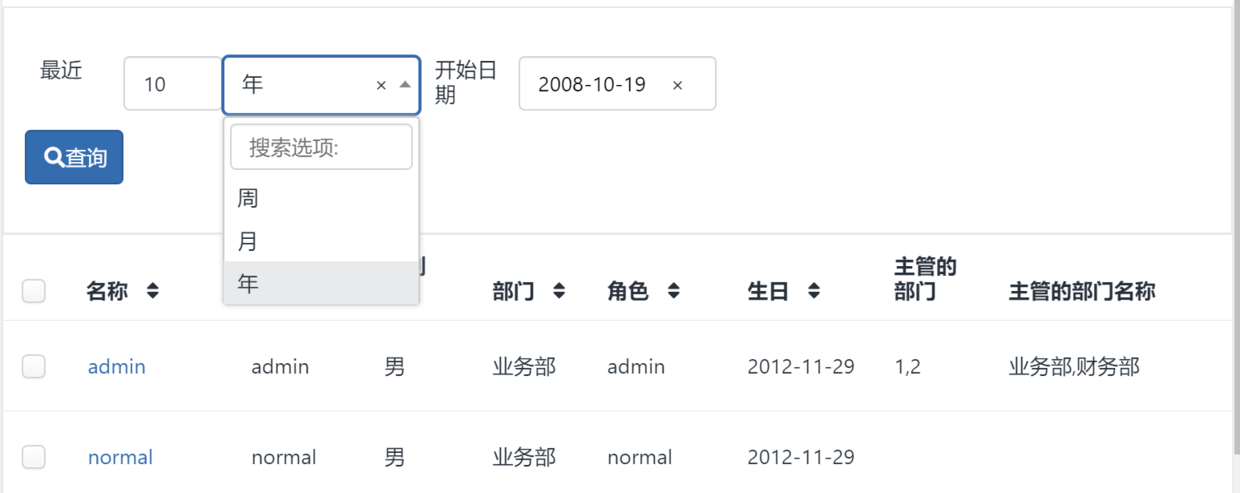The width and height of the screenshot is (1240, 493).
Task: Sort by 生日 column sort icon
Action: click(x=814, y=292)
